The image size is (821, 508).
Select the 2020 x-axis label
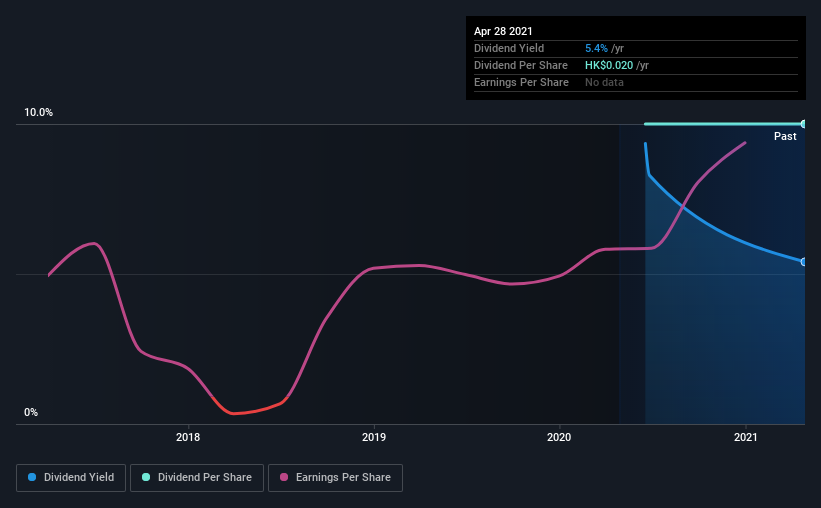[559, 437]
